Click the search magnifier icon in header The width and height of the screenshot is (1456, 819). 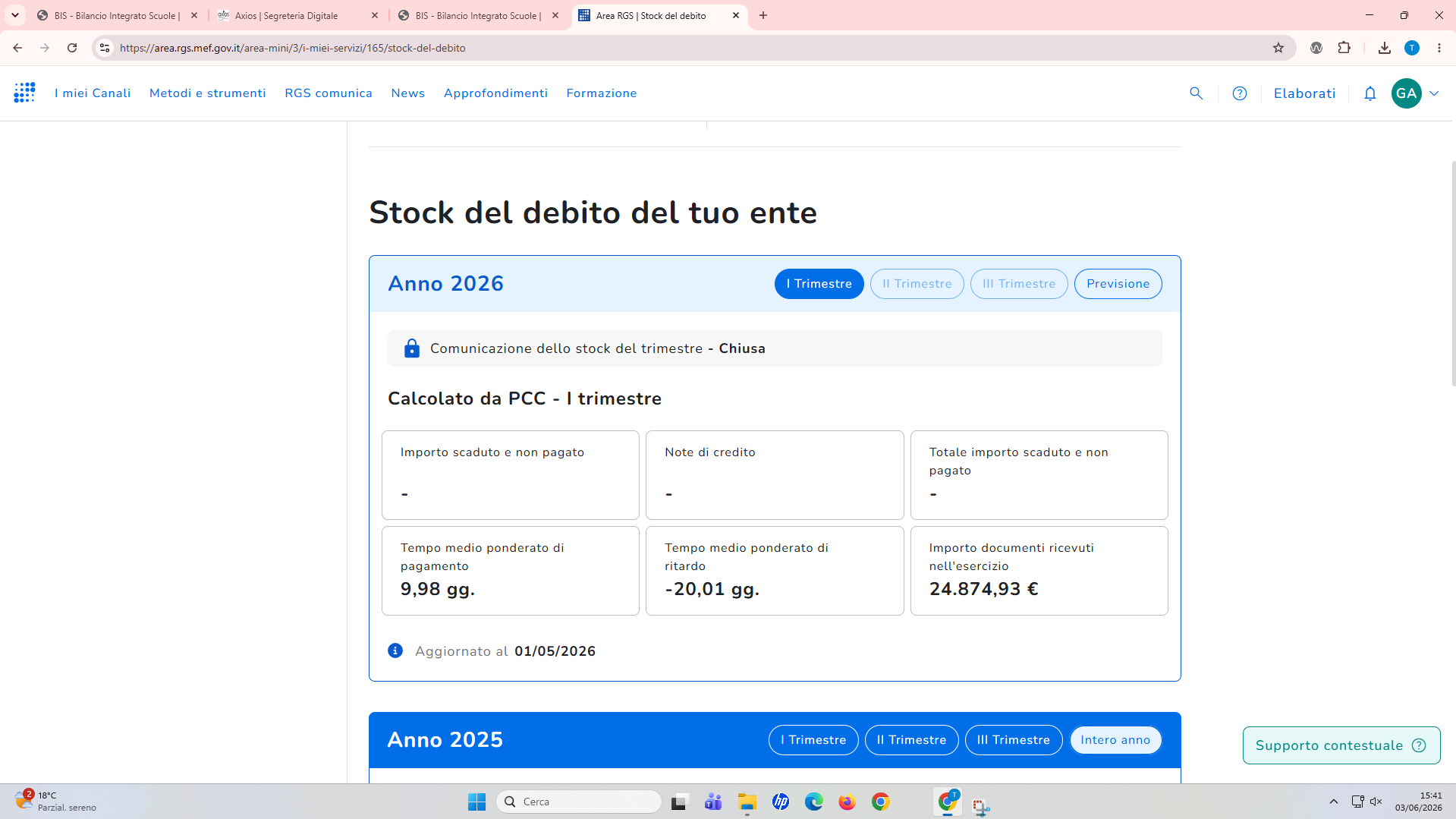click(1196, 93)
